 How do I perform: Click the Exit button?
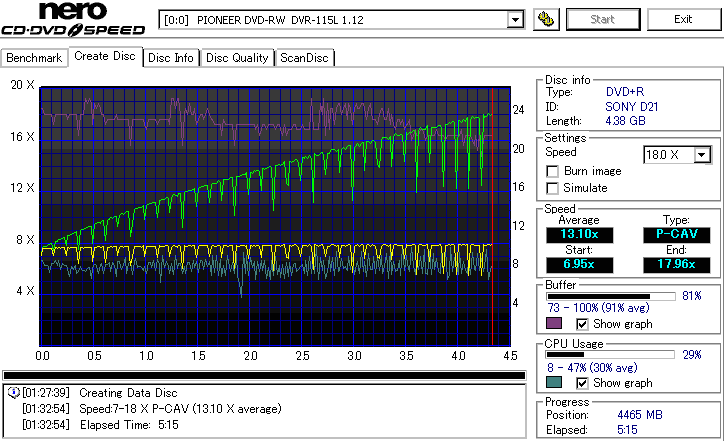coord(682,19)
